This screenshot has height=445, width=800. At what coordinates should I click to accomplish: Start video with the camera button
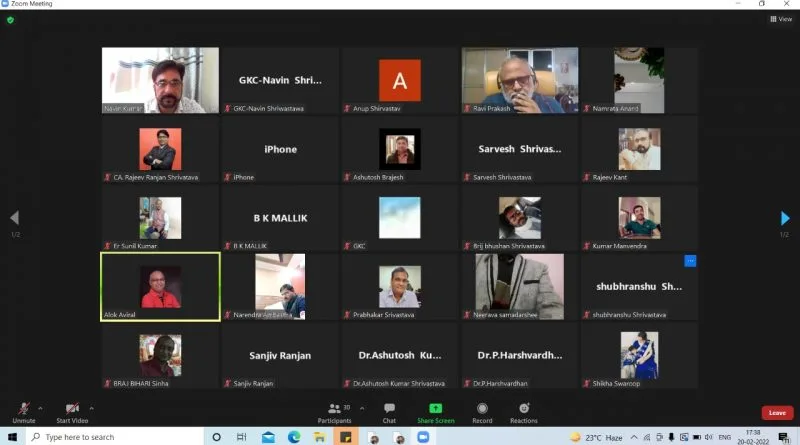71,409
